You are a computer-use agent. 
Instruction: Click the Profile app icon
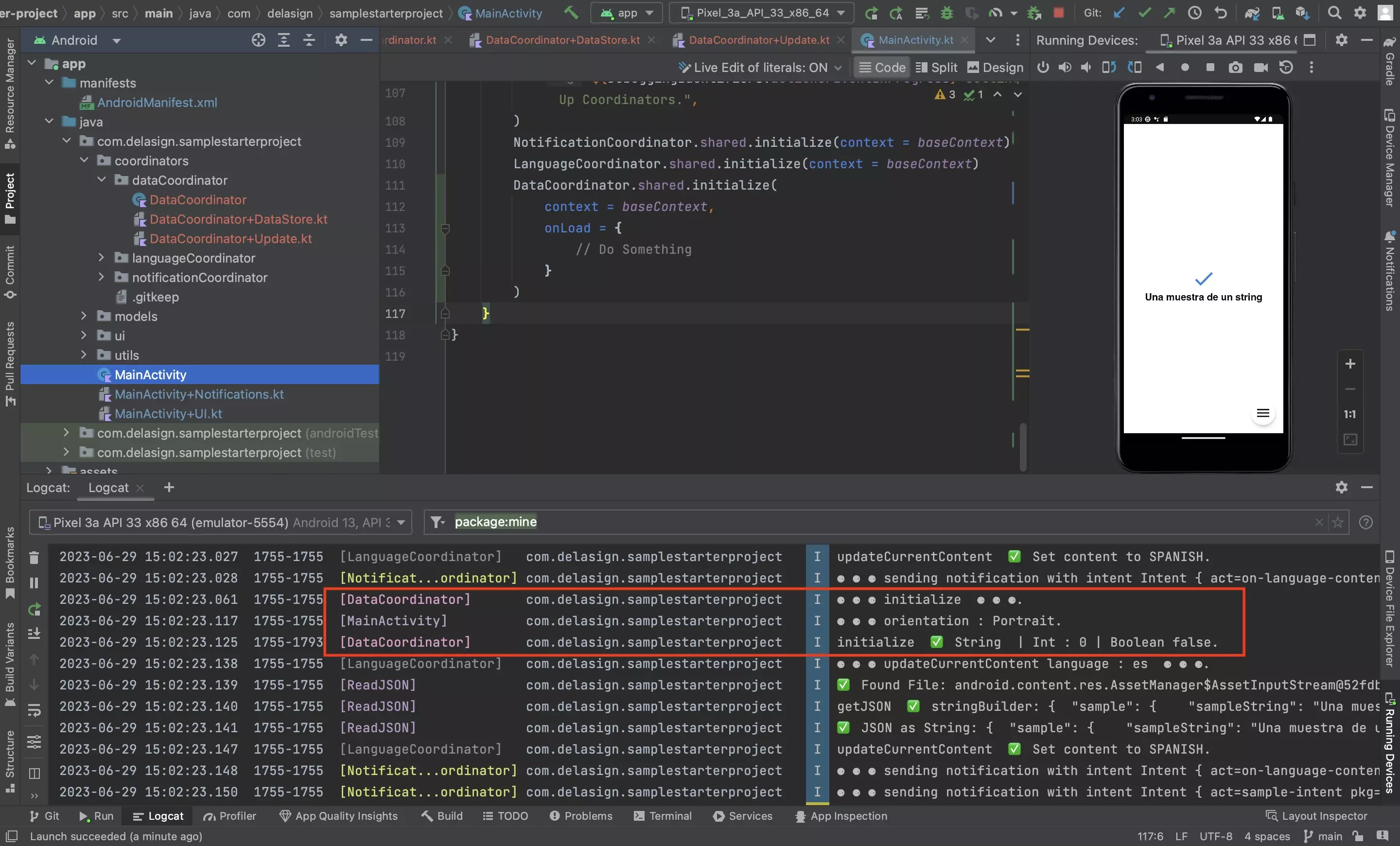tap(996, 13)
